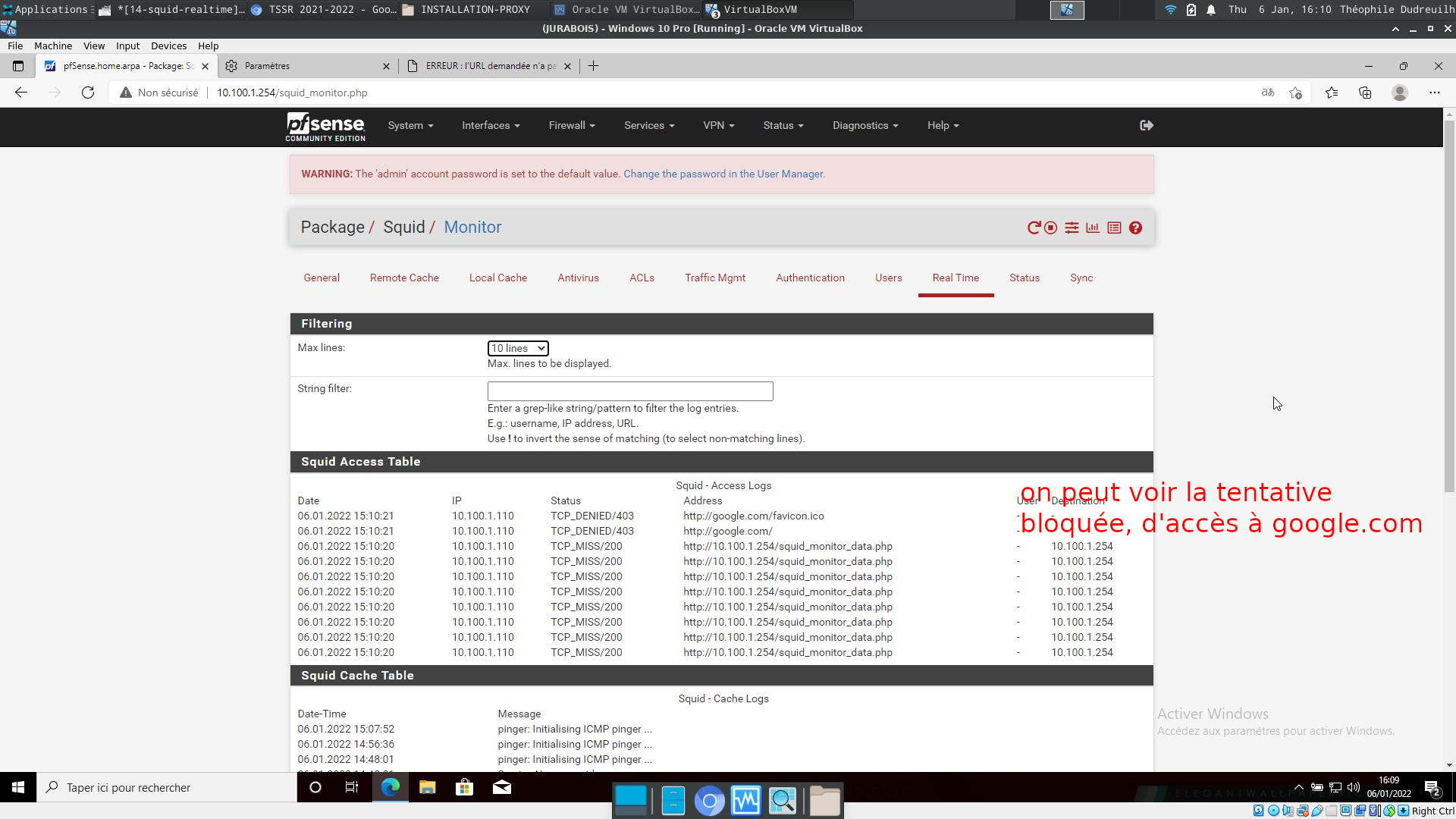Expand the Max lines dropdown

(518, 348)
